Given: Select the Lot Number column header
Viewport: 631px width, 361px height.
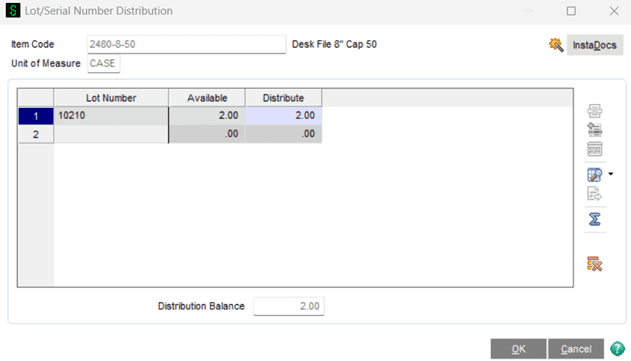Looking at the screenshot, I should (x=111, y=98).
